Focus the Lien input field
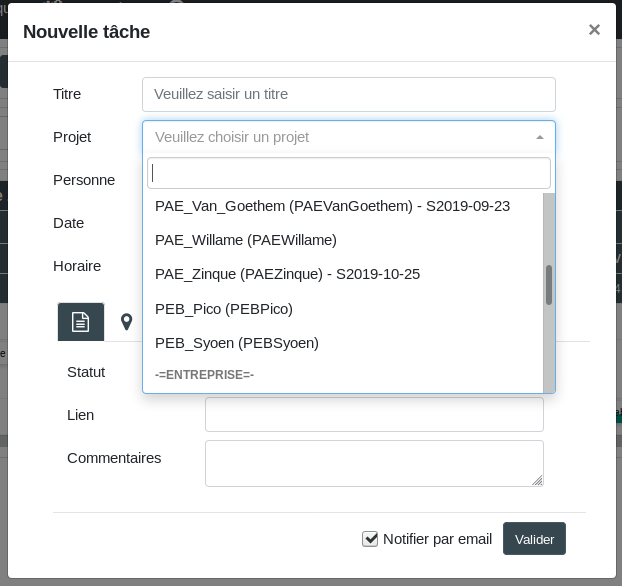 (374, 414)
